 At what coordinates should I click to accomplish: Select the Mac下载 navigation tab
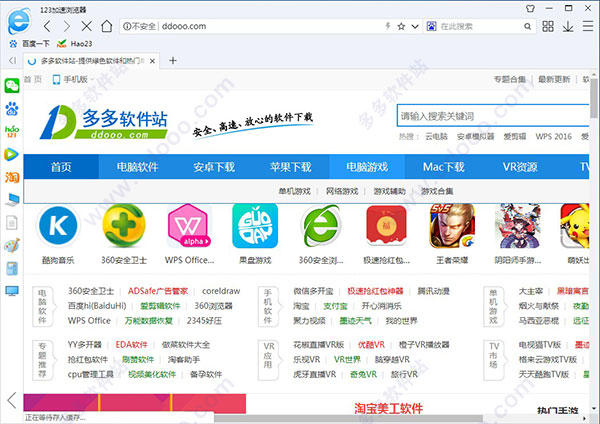pyautogui.click(x=443, y=167)
